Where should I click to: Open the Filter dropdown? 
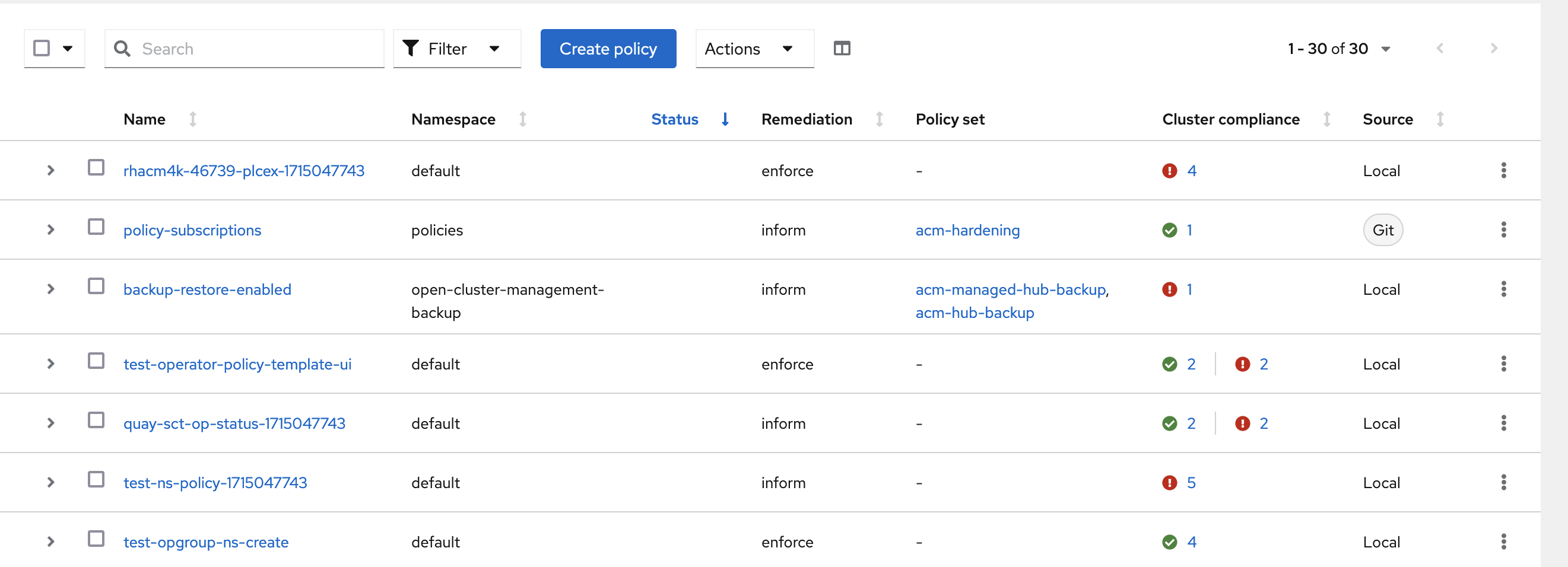(456, 49)
